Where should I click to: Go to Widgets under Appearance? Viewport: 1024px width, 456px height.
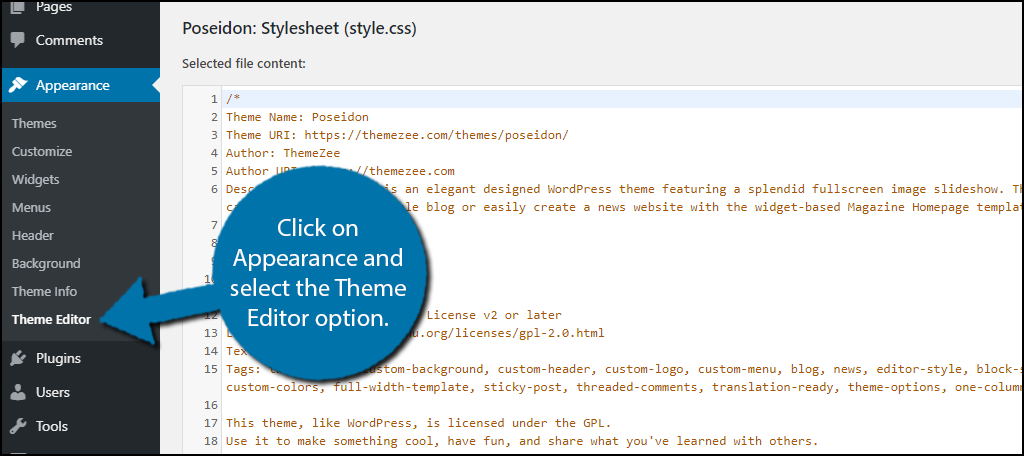[x=35, y=180]
